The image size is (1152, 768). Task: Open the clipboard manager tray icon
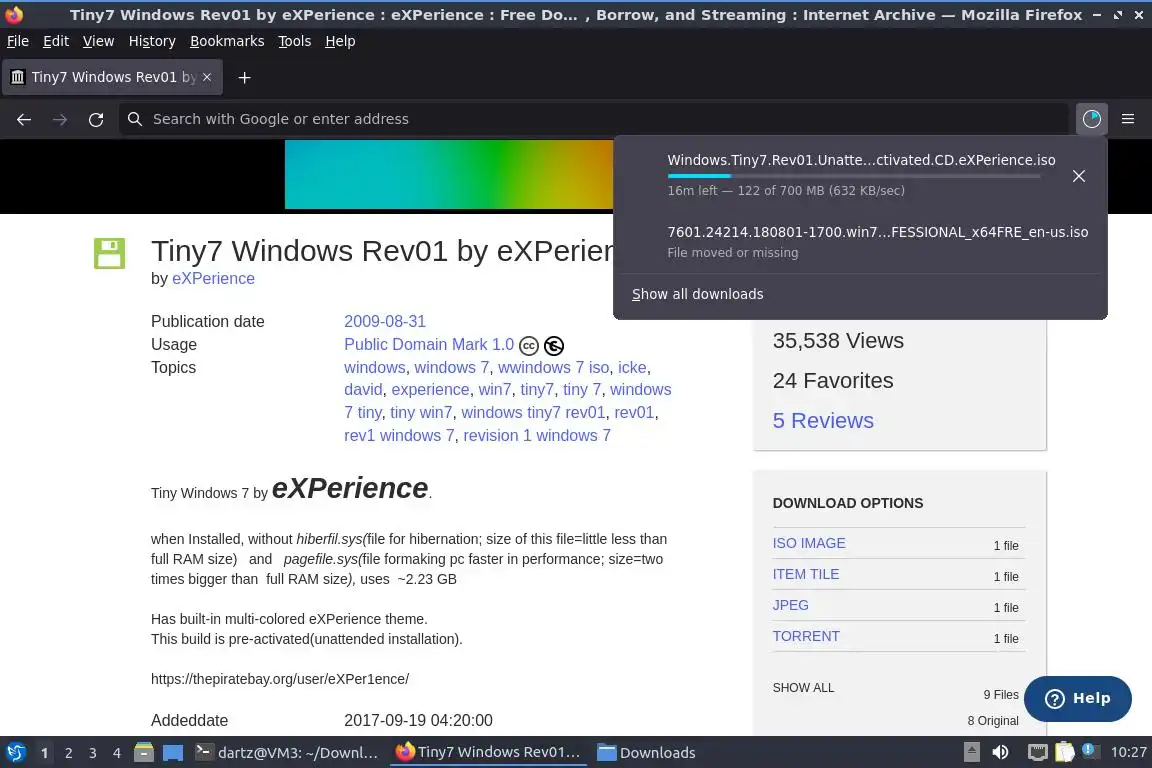tap(1065, 753)
